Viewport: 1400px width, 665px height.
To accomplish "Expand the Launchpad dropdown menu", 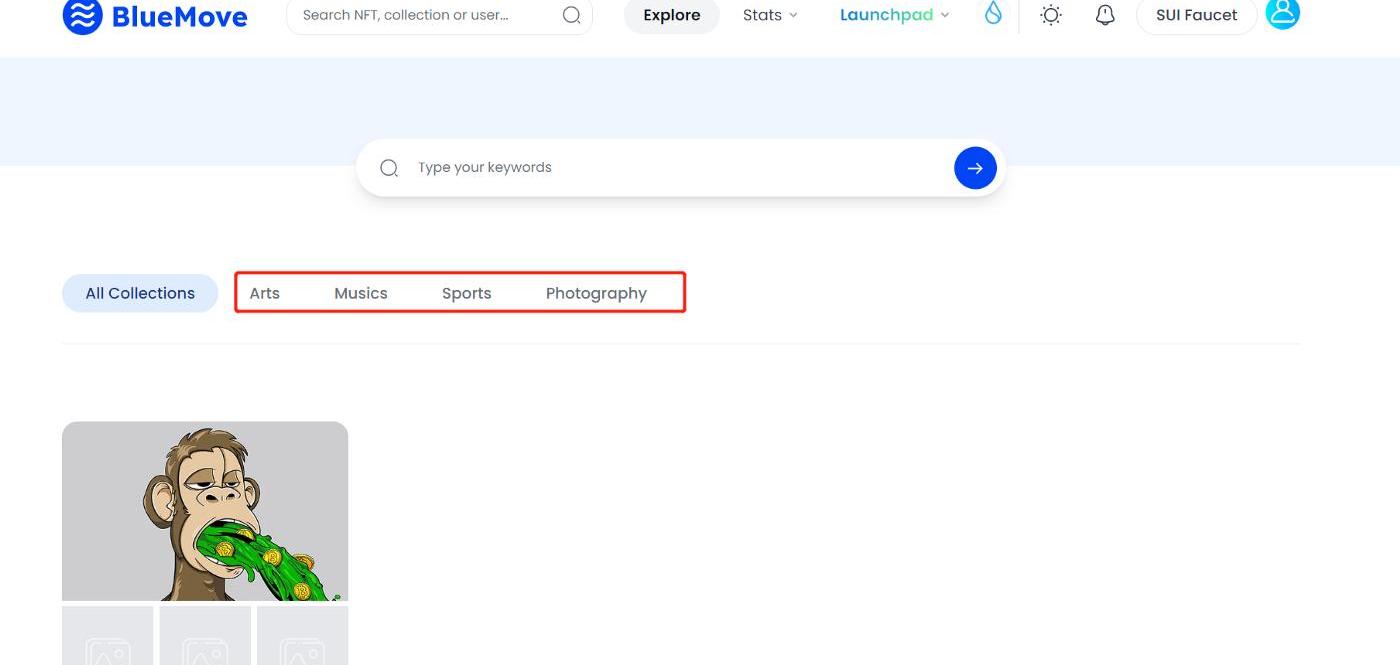I will tap(894, 15).
